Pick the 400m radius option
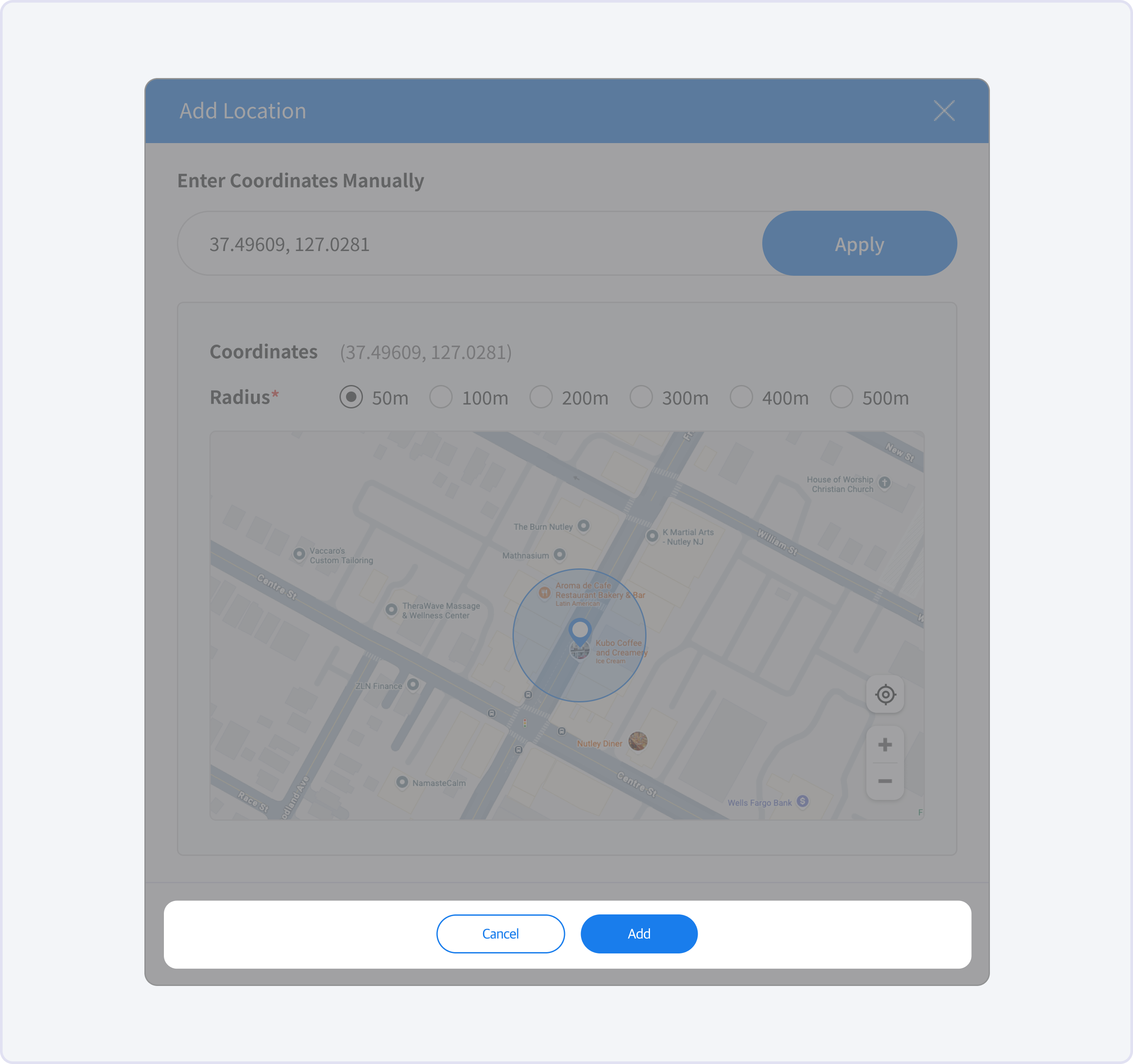The image size is (1133, 1064). coord(741,397)
